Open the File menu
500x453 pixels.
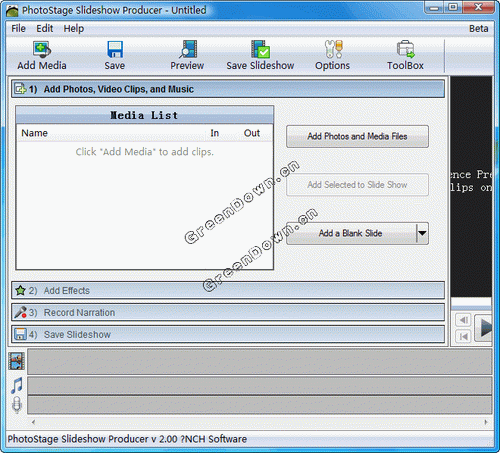18,29
